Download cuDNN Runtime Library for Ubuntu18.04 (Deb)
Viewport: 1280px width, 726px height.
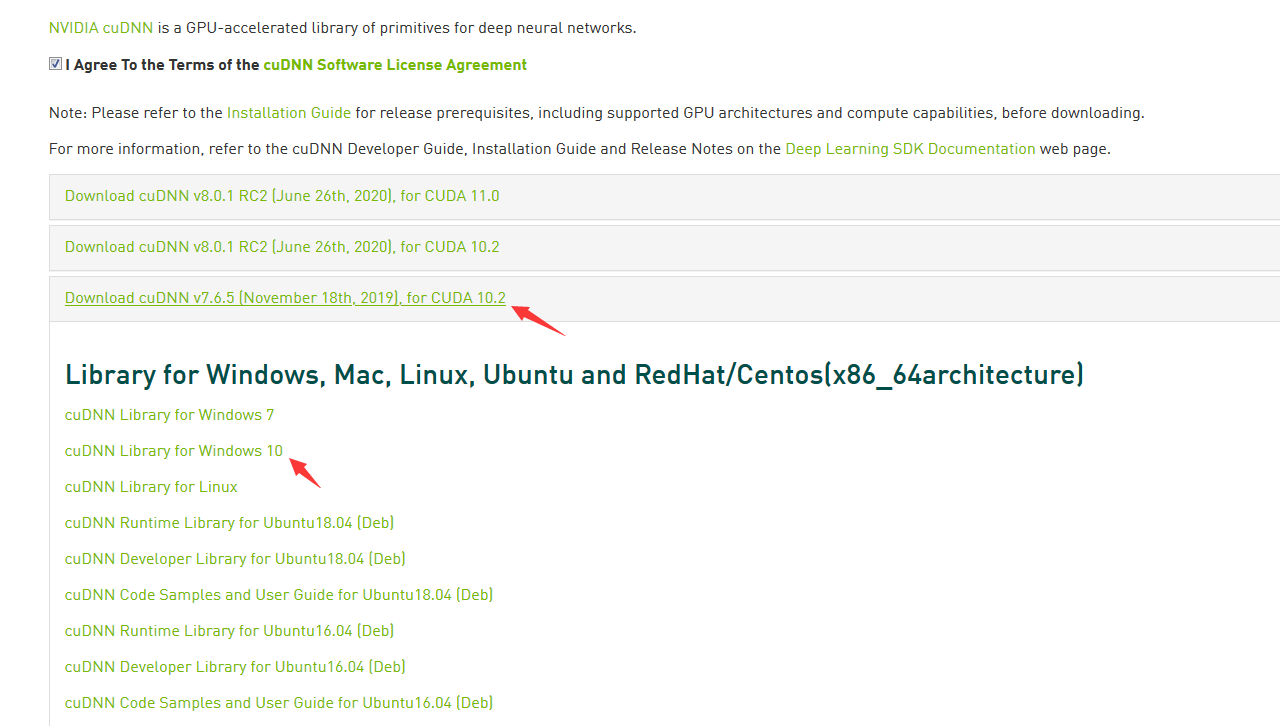click(x=229, y=523)
